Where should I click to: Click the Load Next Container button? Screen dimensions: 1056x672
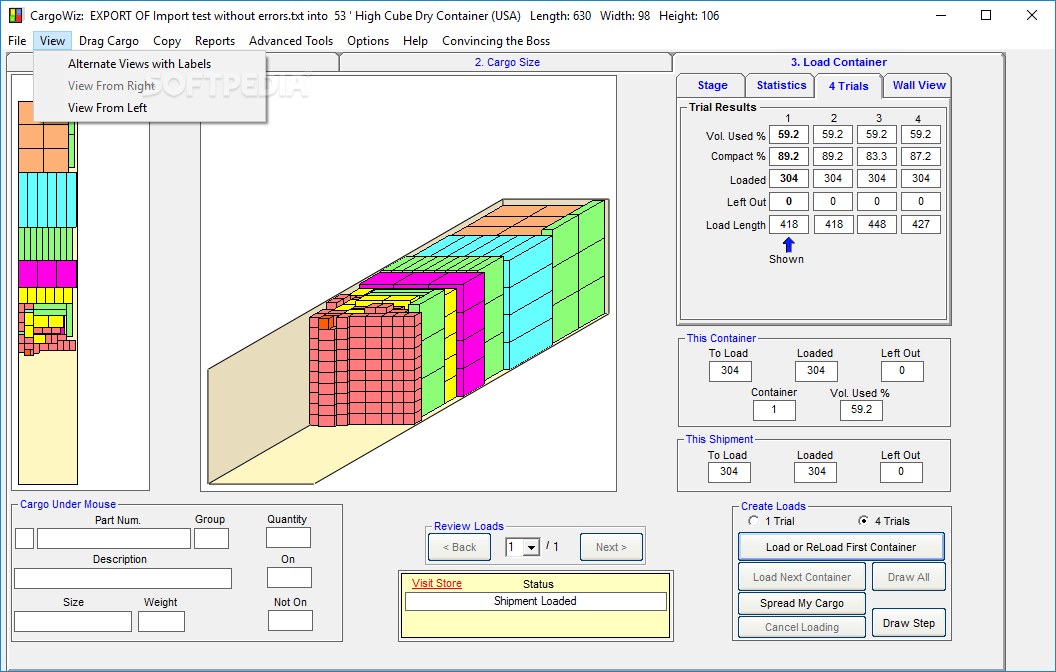click(x=801, y=577)
